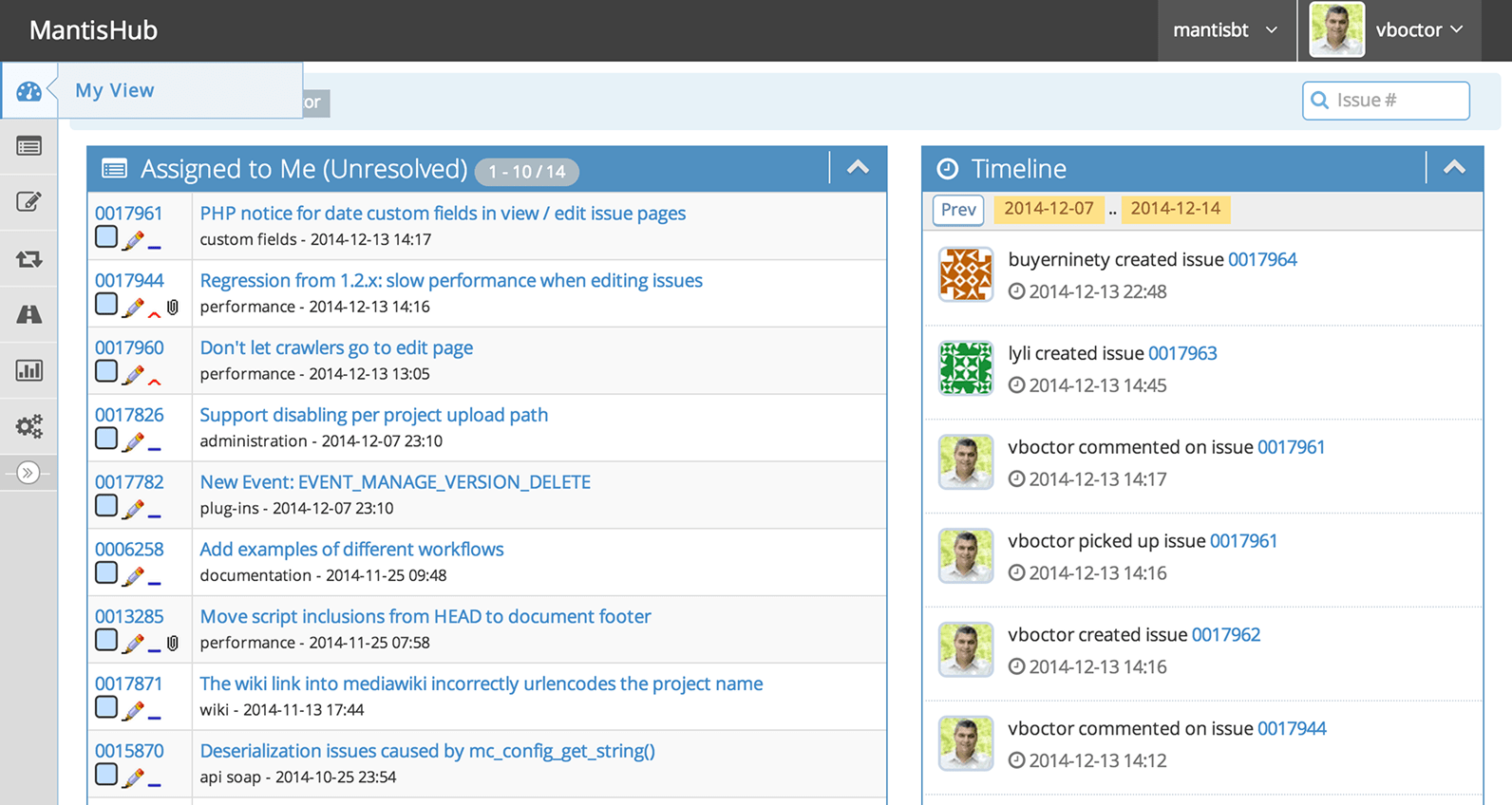
Task: Open the Manage gears icon in sidebar
Action: tap(28, 426)
